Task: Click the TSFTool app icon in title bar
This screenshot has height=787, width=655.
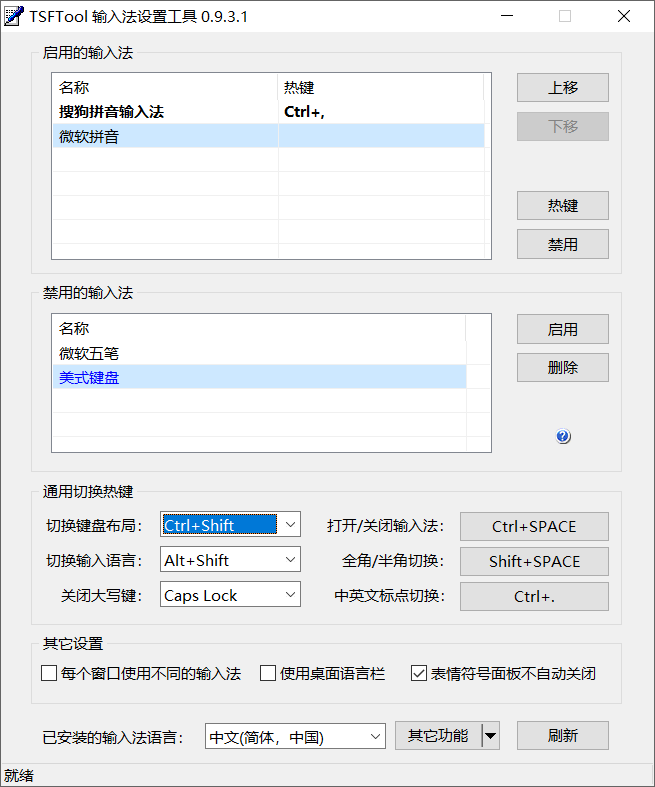Action: tap(13, 16)
